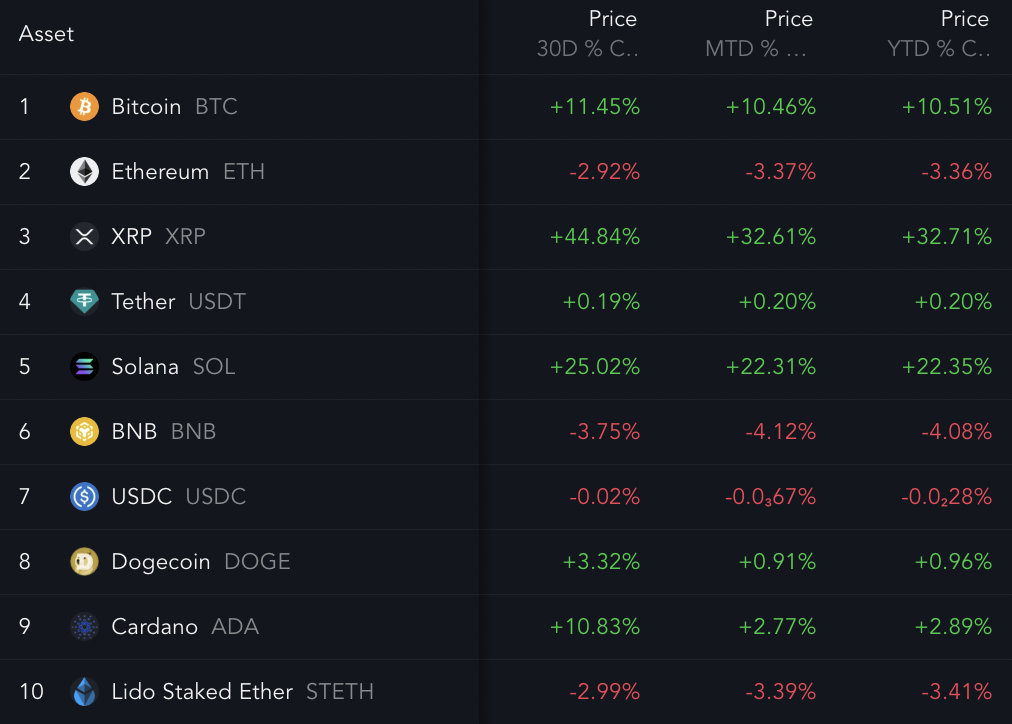
Task: Click the Bitcoin coin icon
Action: (x=84, y=107)
